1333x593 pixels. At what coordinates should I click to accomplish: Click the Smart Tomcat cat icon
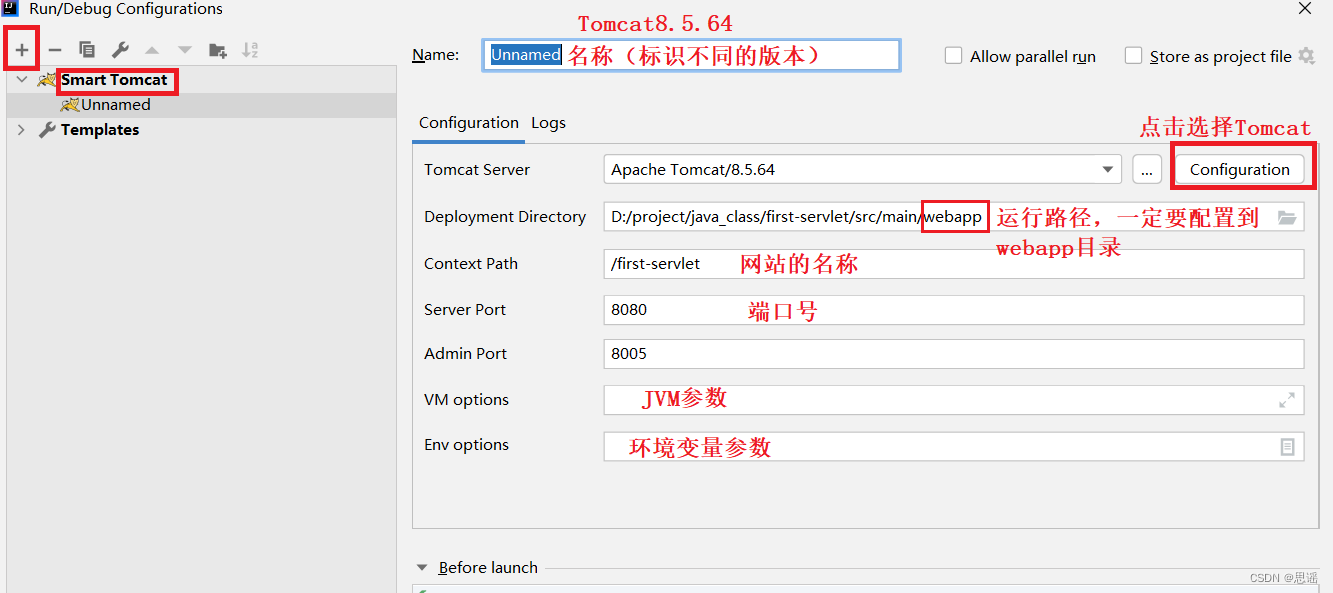click(x=47, y=80)
